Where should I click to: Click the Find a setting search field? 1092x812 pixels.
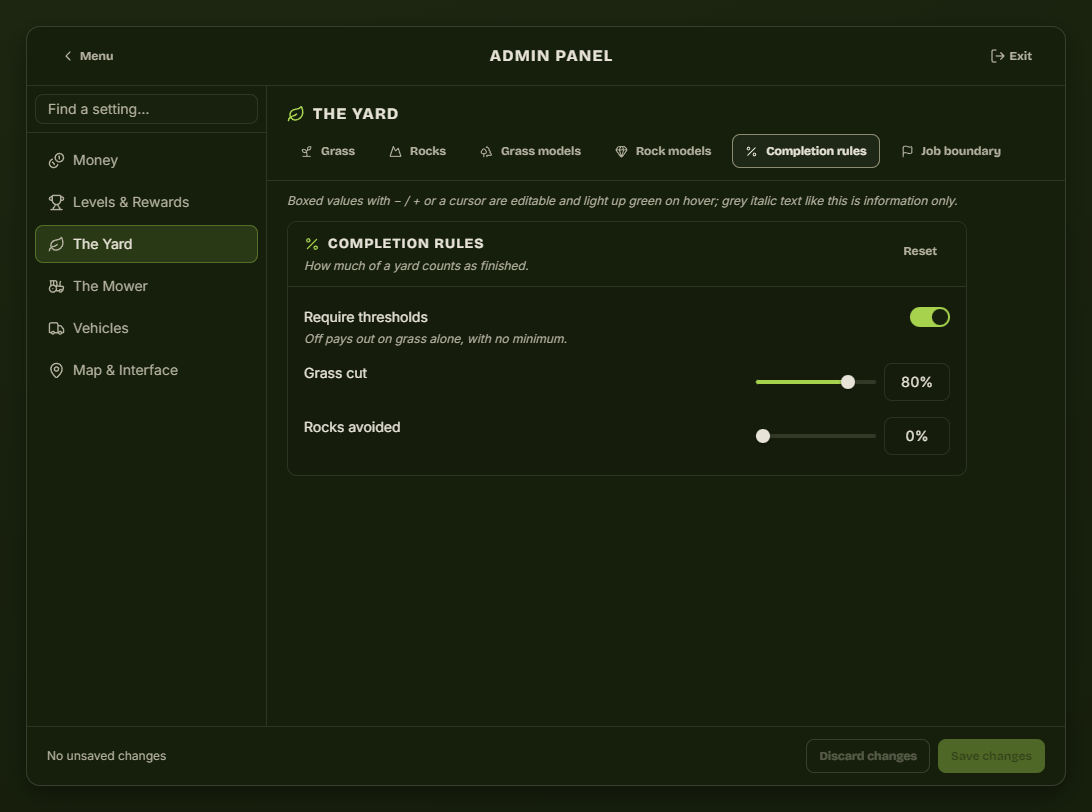pos(146,109)
